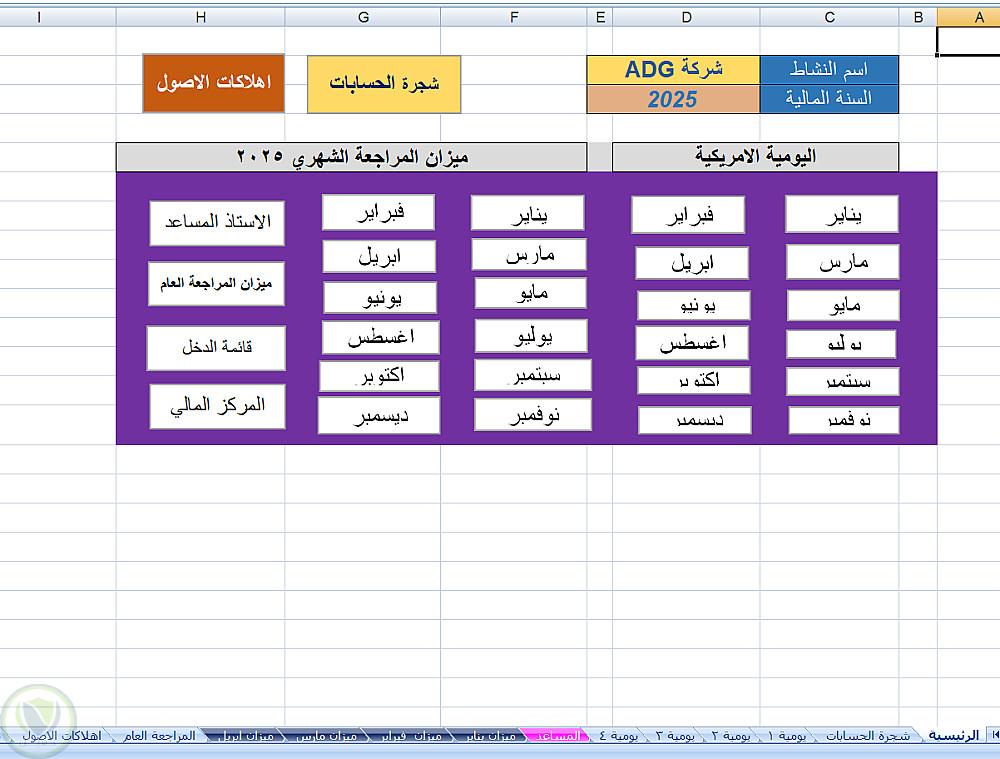Viewport: 1000px width, 759px height.
Task: Switch to the يومية ٣ sheet tab
Action: click(675, 735)
